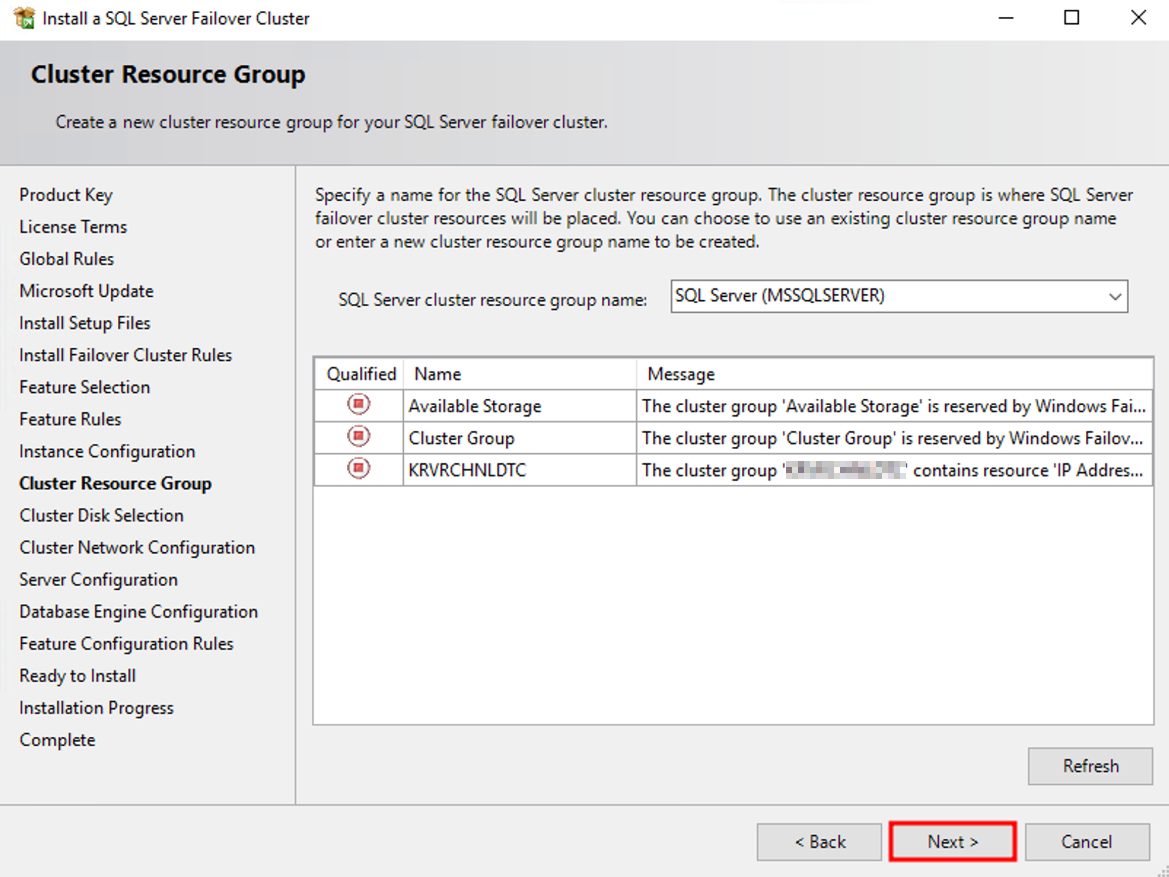Select the Cluster Group name cell
This screenshot has width=1169, height=877.
pos(520,438)
